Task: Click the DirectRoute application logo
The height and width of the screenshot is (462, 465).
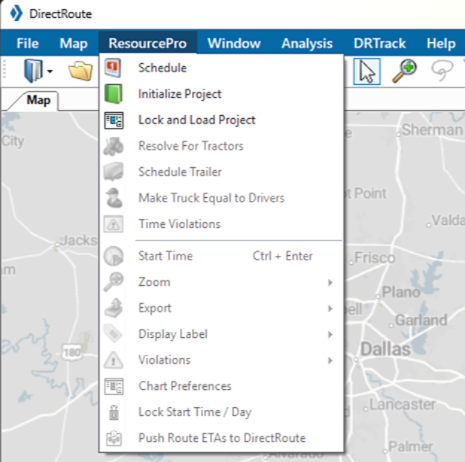Action: pos(16,14)
